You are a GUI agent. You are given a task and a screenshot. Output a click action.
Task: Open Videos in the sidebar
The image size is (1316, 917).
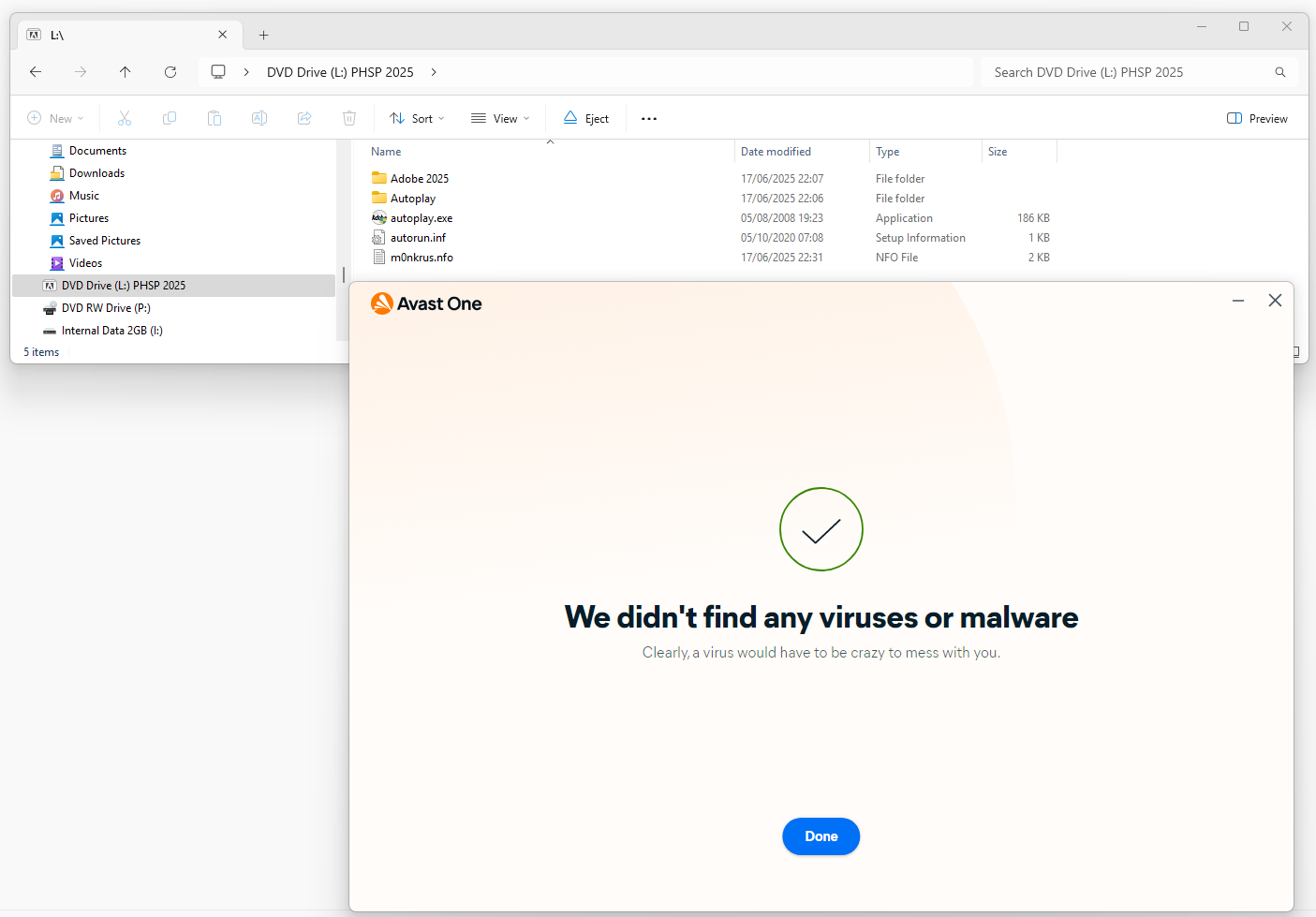[x=85, y=263]
